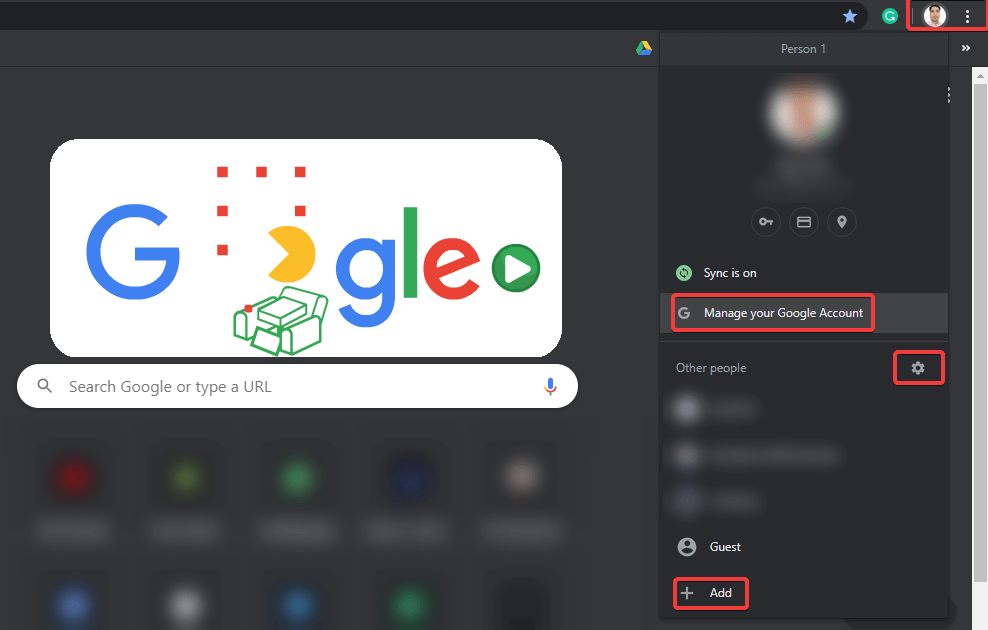Click the Sync is on icon
The image size is (988, 630).
[x=684, y=272]
